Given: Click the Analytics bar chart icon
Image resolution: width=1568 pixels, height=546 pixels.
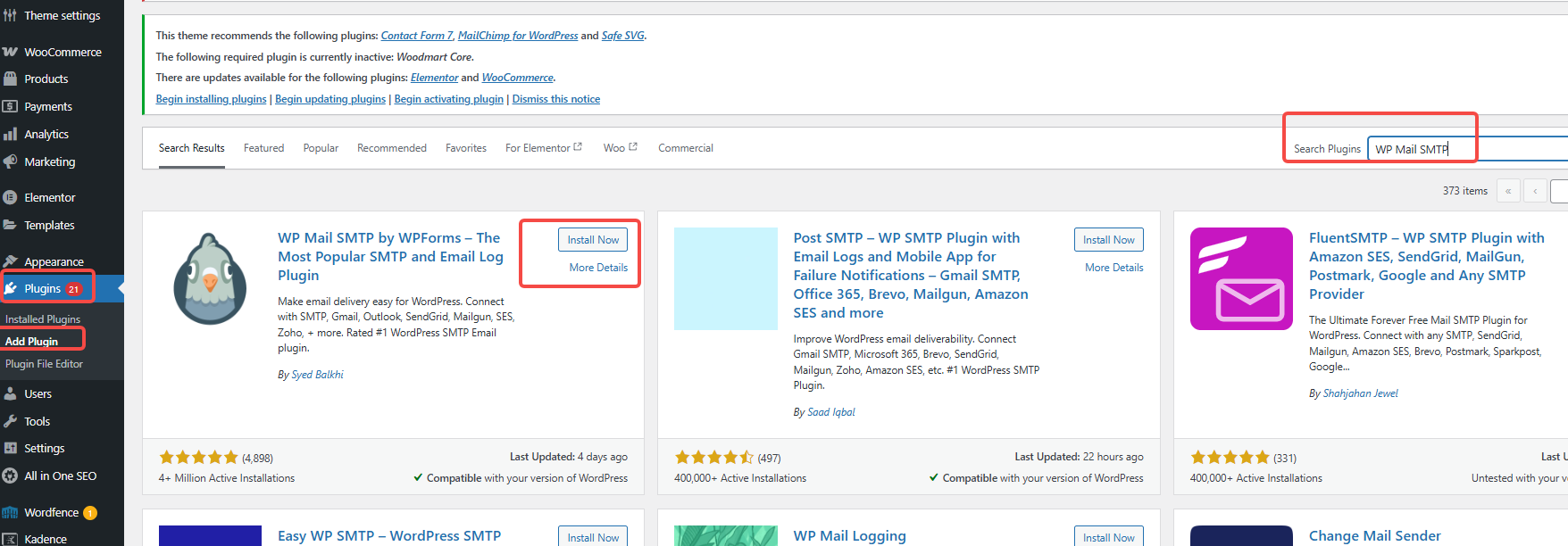Looking at the screenshot, I should (x=11, y=134).
